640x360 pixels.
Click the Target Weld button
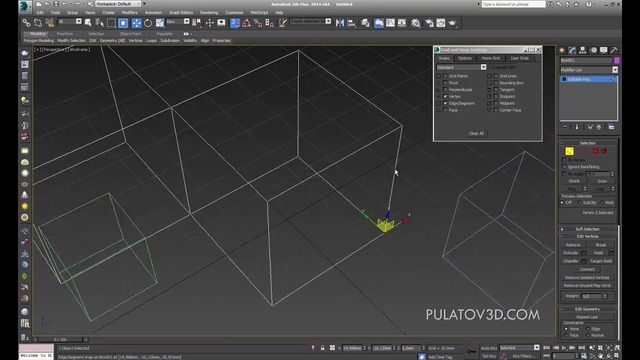click(601, 261)
